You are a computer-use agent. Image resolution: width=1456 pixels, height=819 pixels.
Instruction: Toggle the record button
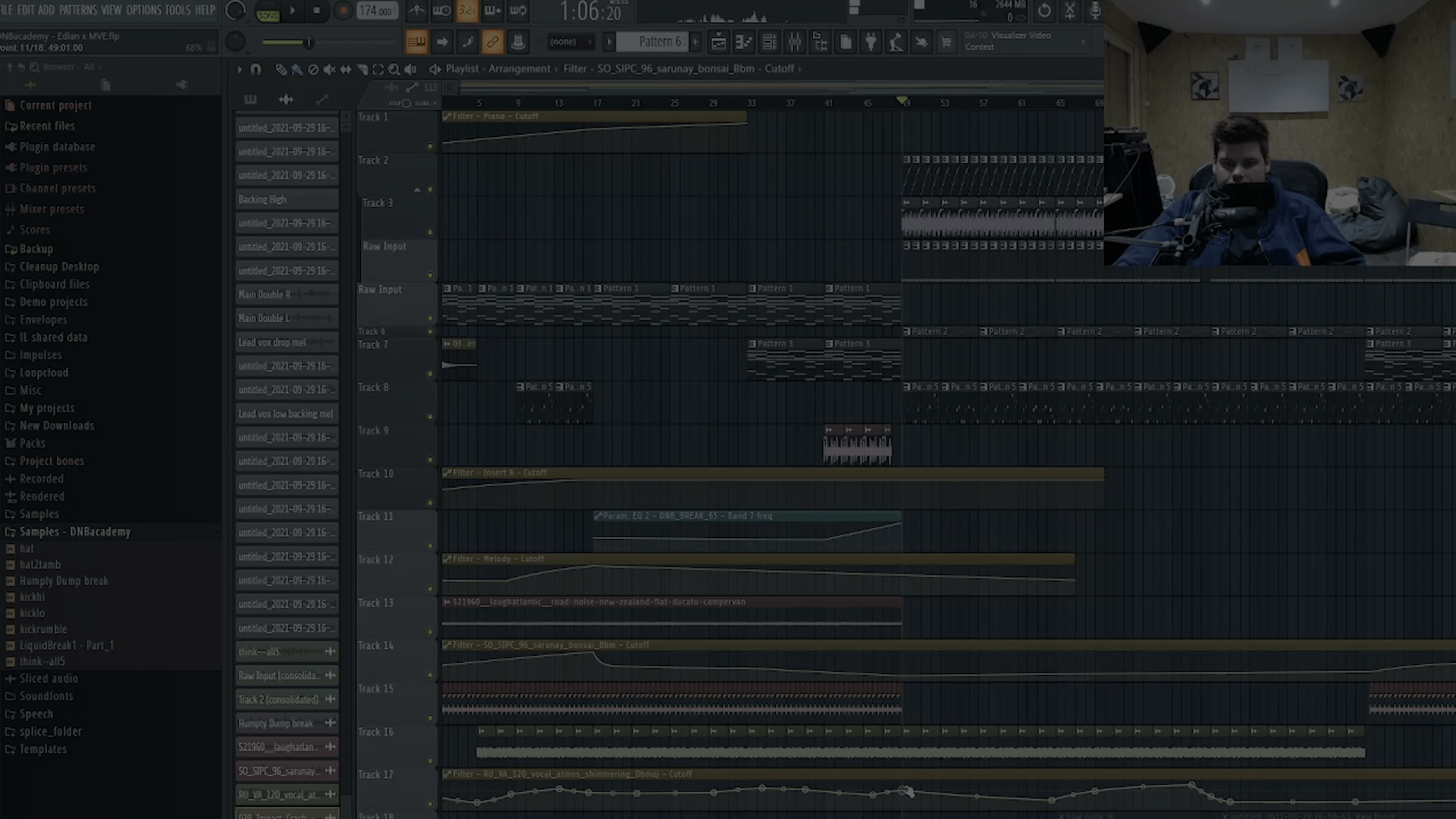[x=343, y=11]
